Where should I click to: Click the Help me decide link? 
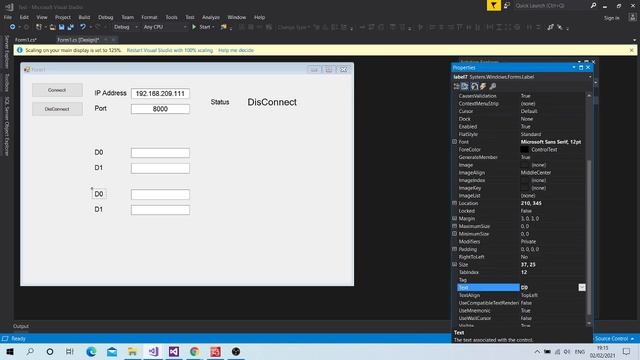pyautogui.click(x=236, y=50)
